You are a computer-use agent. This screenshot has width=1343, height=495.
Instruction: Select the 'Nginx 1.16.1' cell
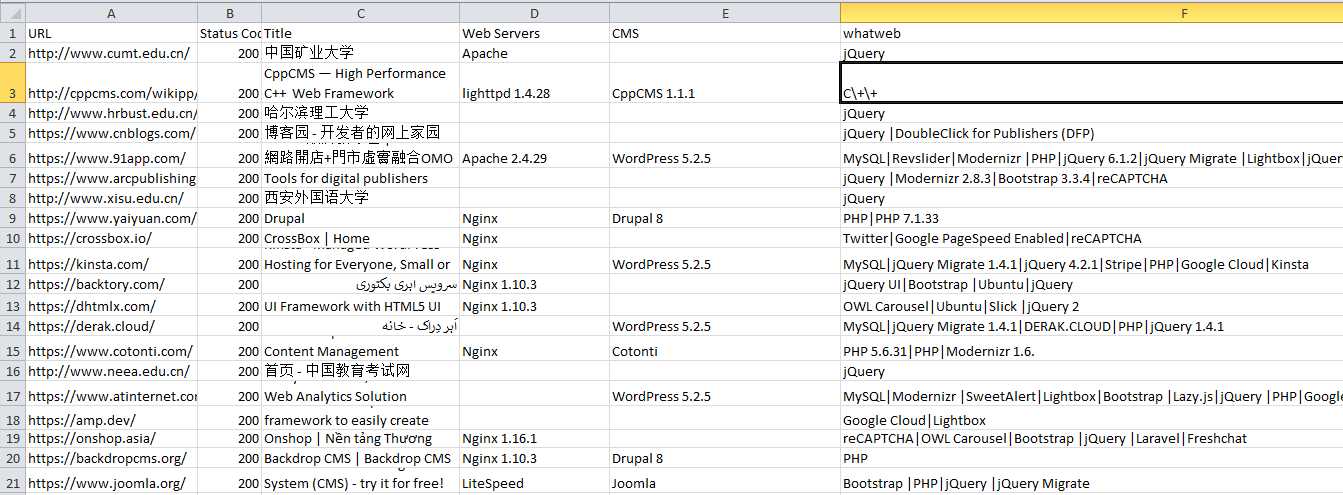[x=534, y=438]
